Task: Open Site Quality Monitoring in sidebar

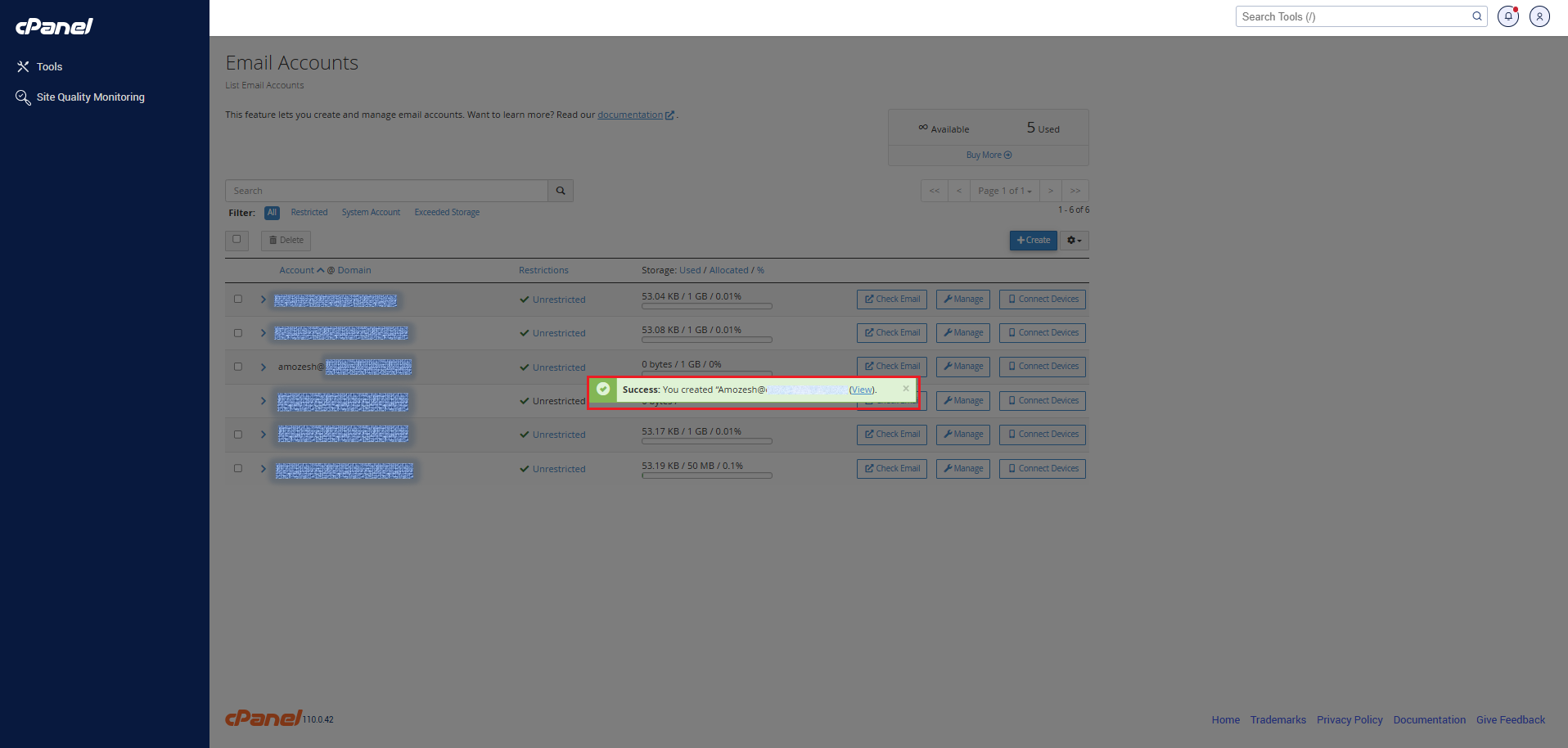Action: tap(90, 97)
